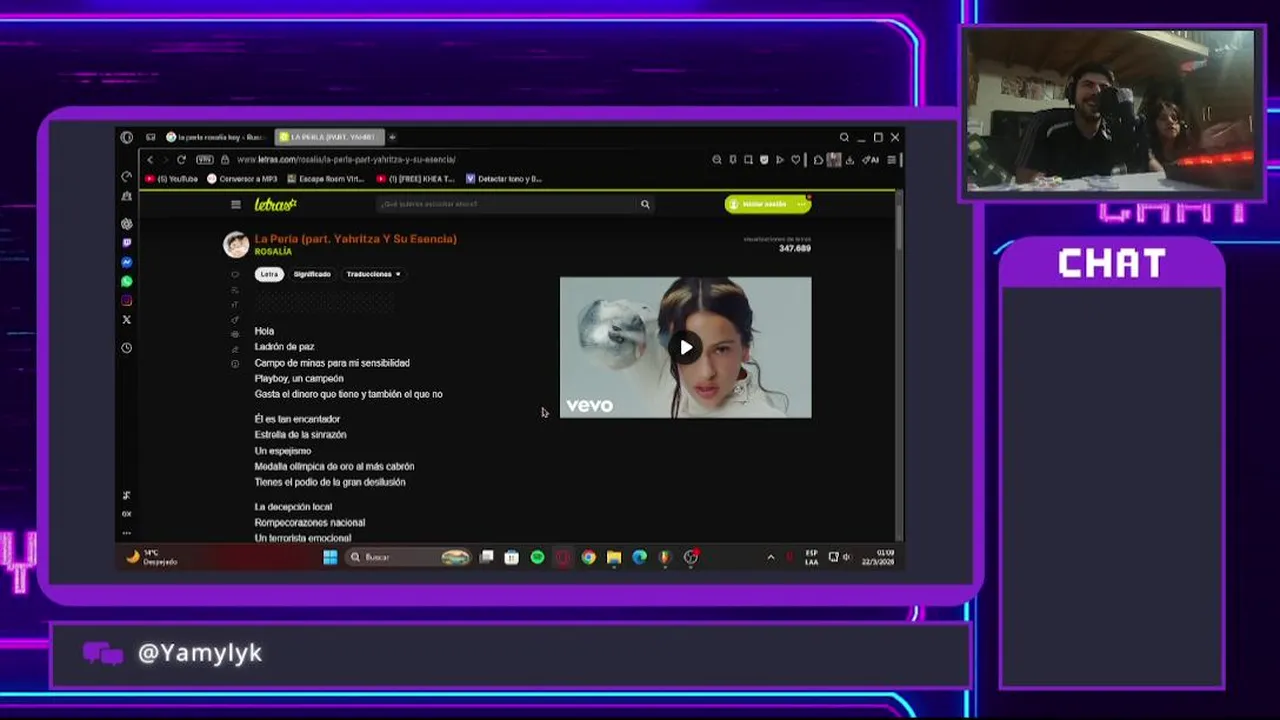Show hidden system tray icons chevron
The height and width of the screenshot is (720, 1280).
point(770,557)
